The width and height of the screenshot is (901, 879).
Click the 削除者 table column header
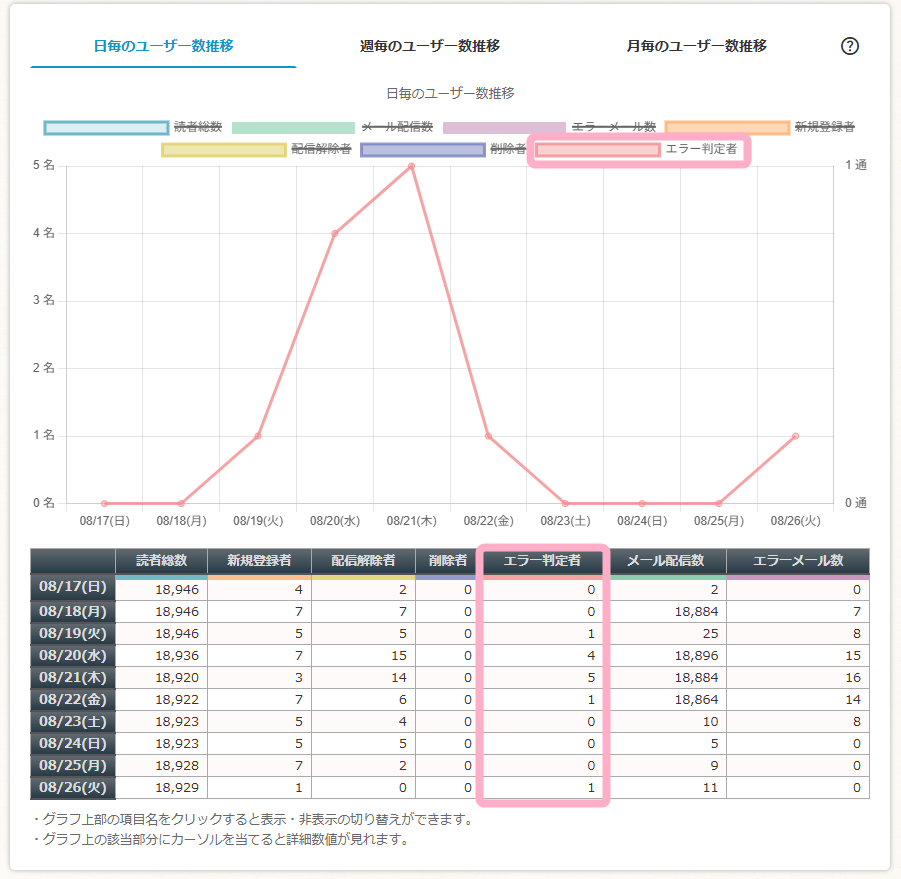[448, 561]
